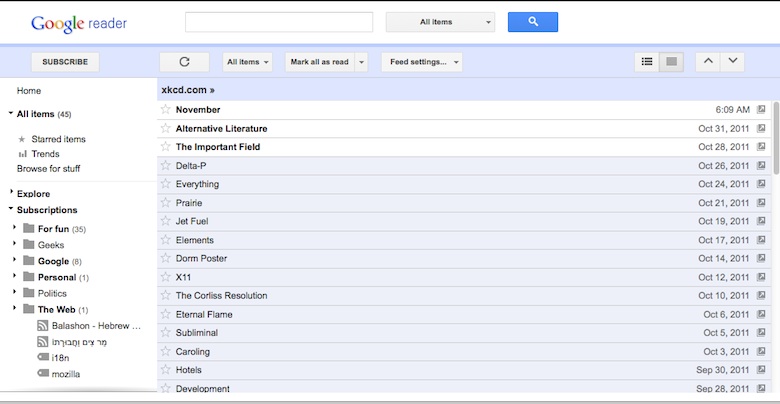
Task: Open the Politics folder icon
Action: click(x=29, y=293)
